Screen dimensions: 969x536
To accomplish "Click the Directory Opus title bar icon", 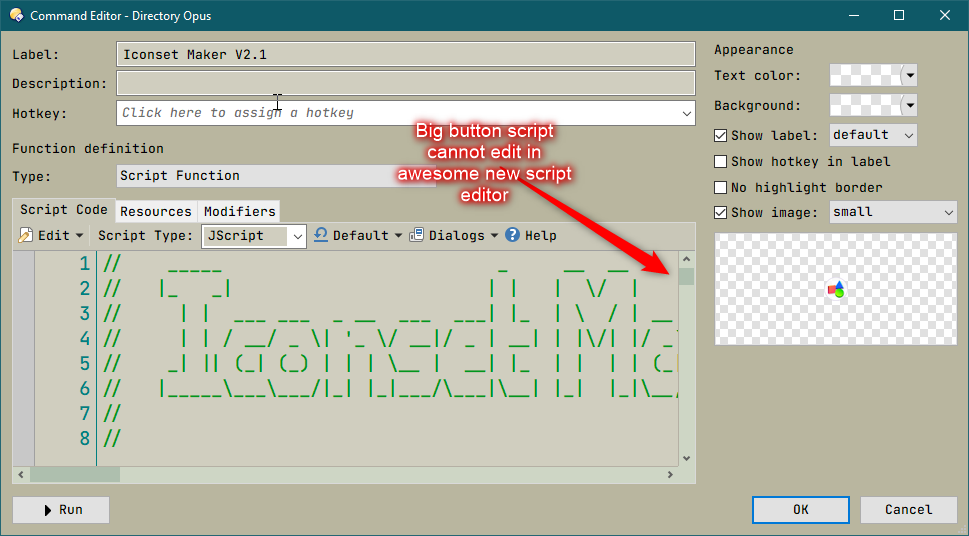I will pos(16,15).
